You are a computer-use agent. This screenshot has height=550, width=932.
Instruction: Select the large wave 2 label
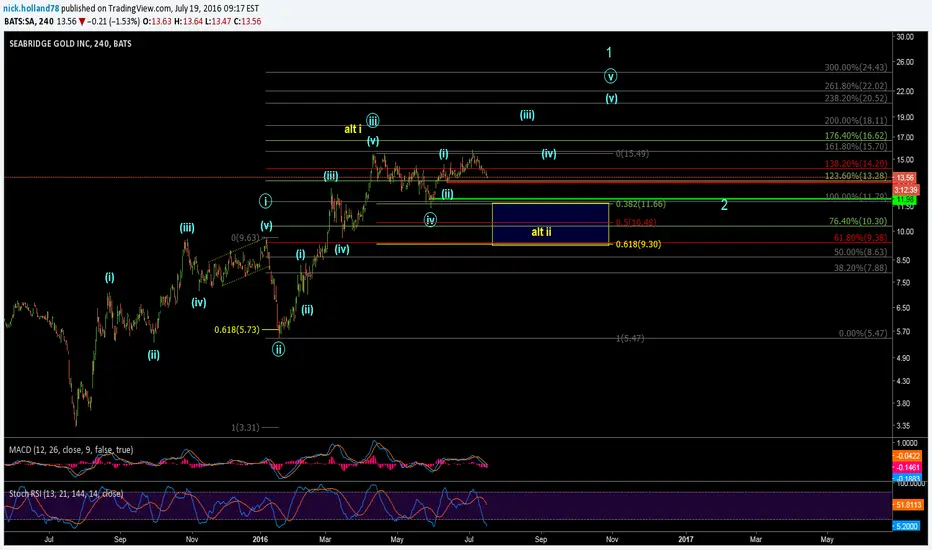click(x=724, y=206)
